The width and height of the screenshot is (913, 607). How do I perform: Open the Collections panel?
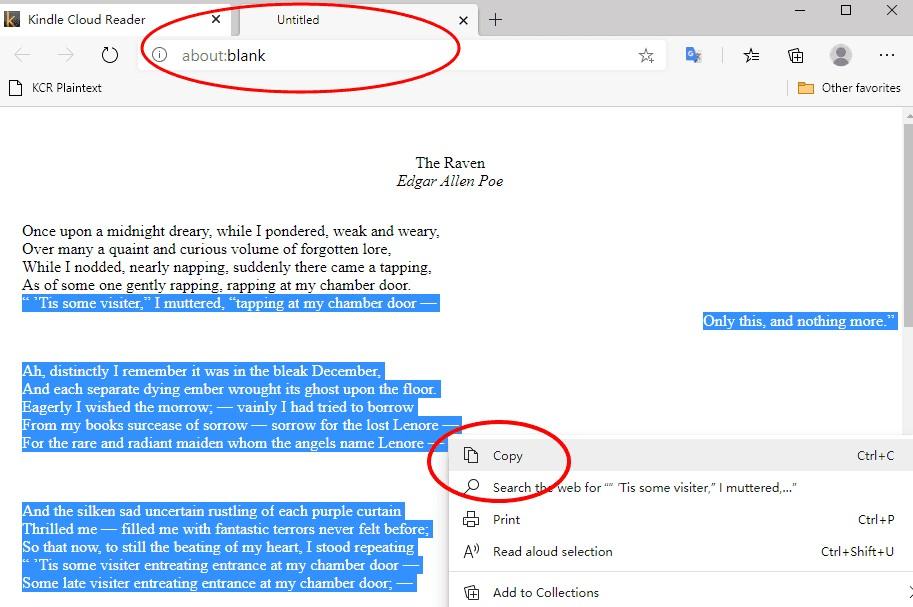795,56
